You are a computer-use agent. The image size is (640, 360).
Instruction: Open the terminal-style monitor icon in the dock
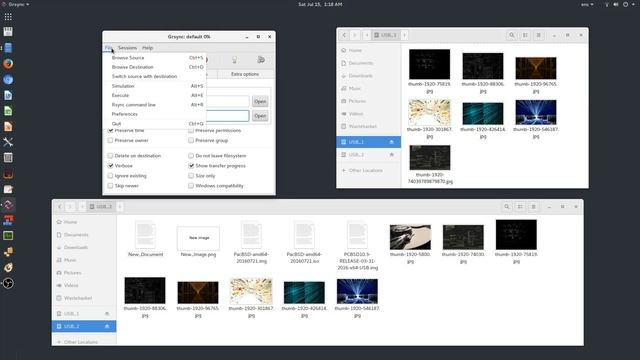pyautogui.click(x=8, y=236)
